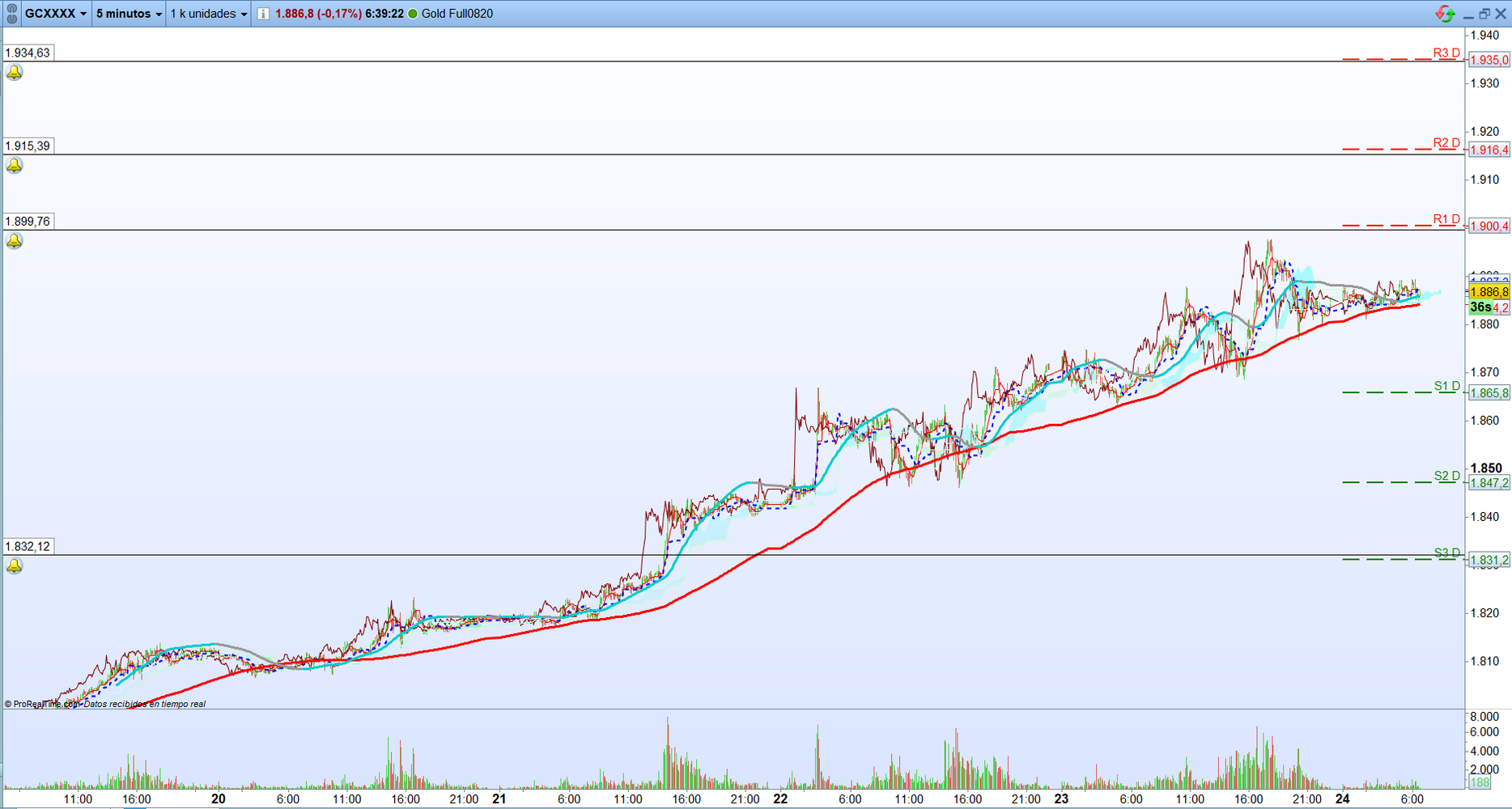
Task: Click the 188 volume value tag
Action: tap(1480, 782)
